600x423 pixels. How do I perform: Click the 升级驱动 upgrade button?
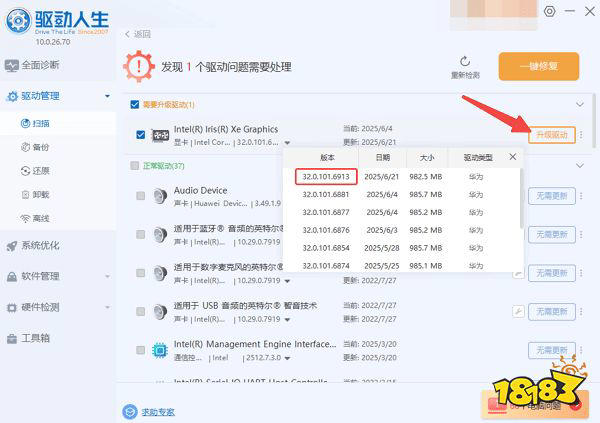[x=552, y=135]
